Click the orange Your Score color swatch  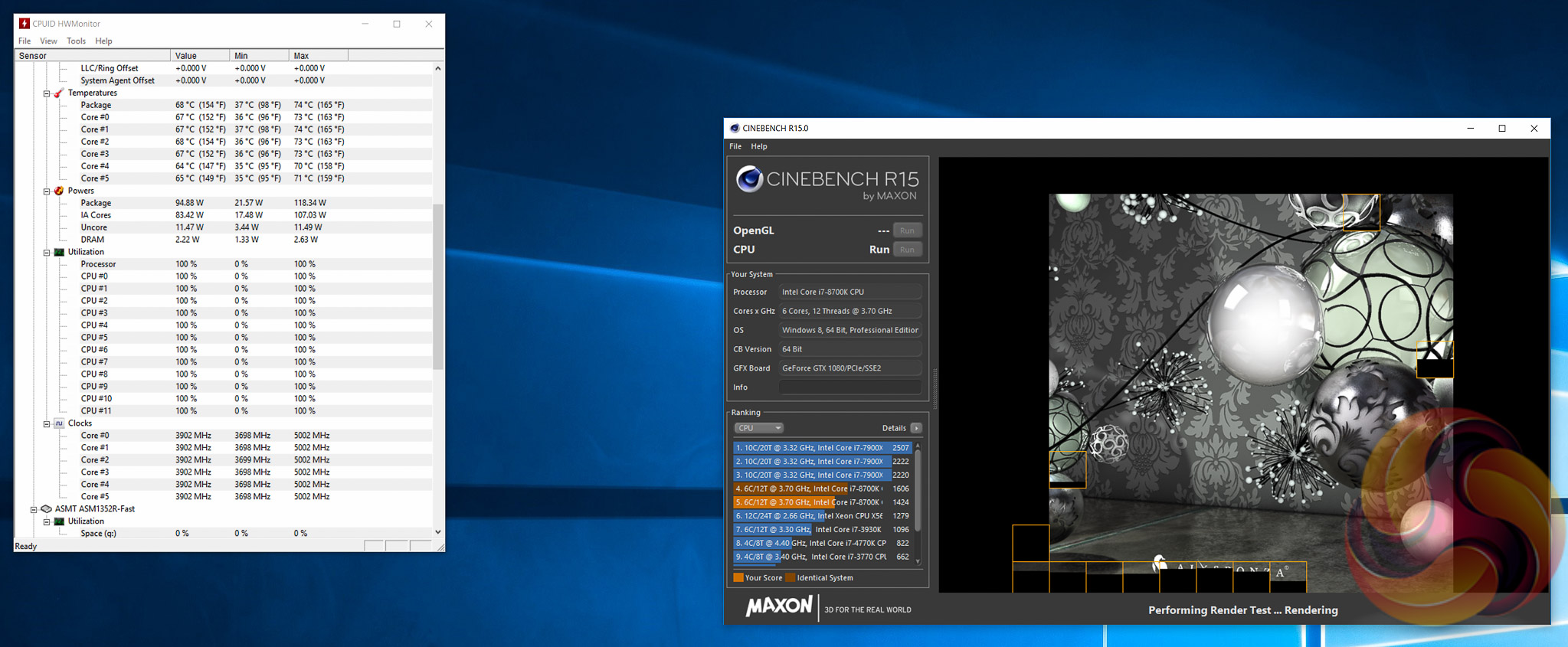click(x=738, y=578)
